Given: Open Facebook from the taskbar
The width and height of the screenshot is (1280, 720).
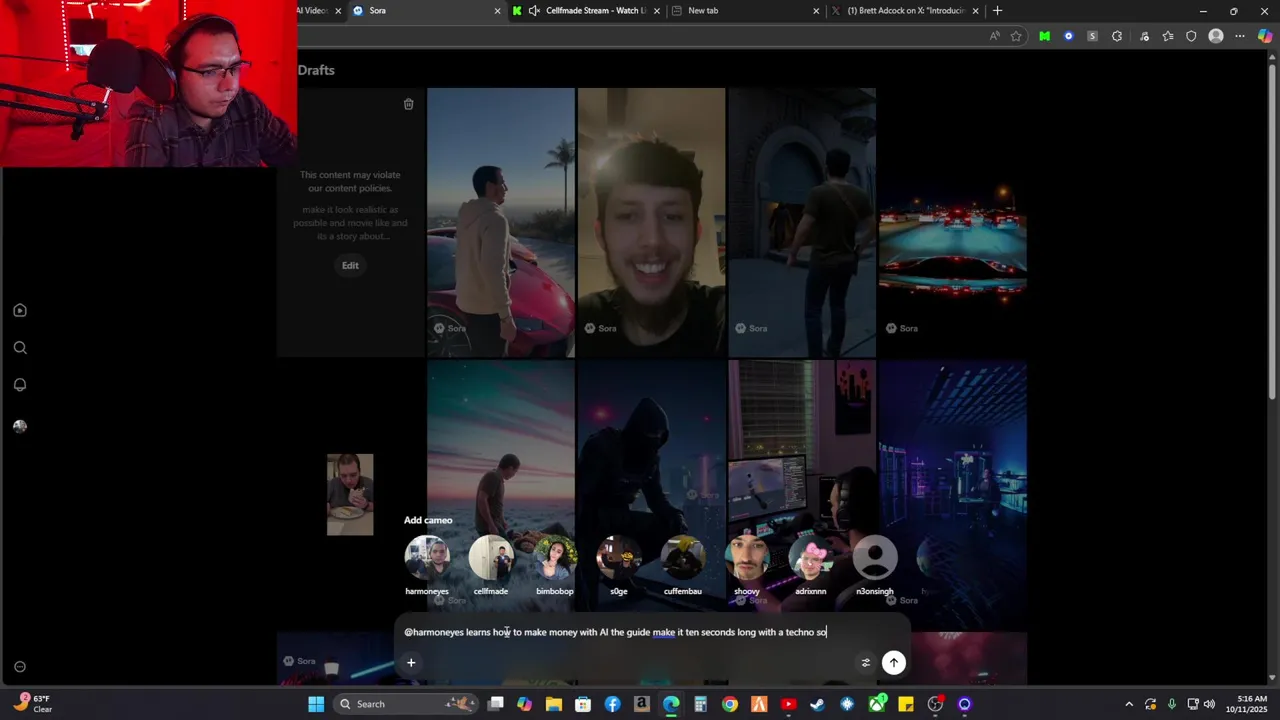Looking at the screenshot, I should tap(612, 704).
